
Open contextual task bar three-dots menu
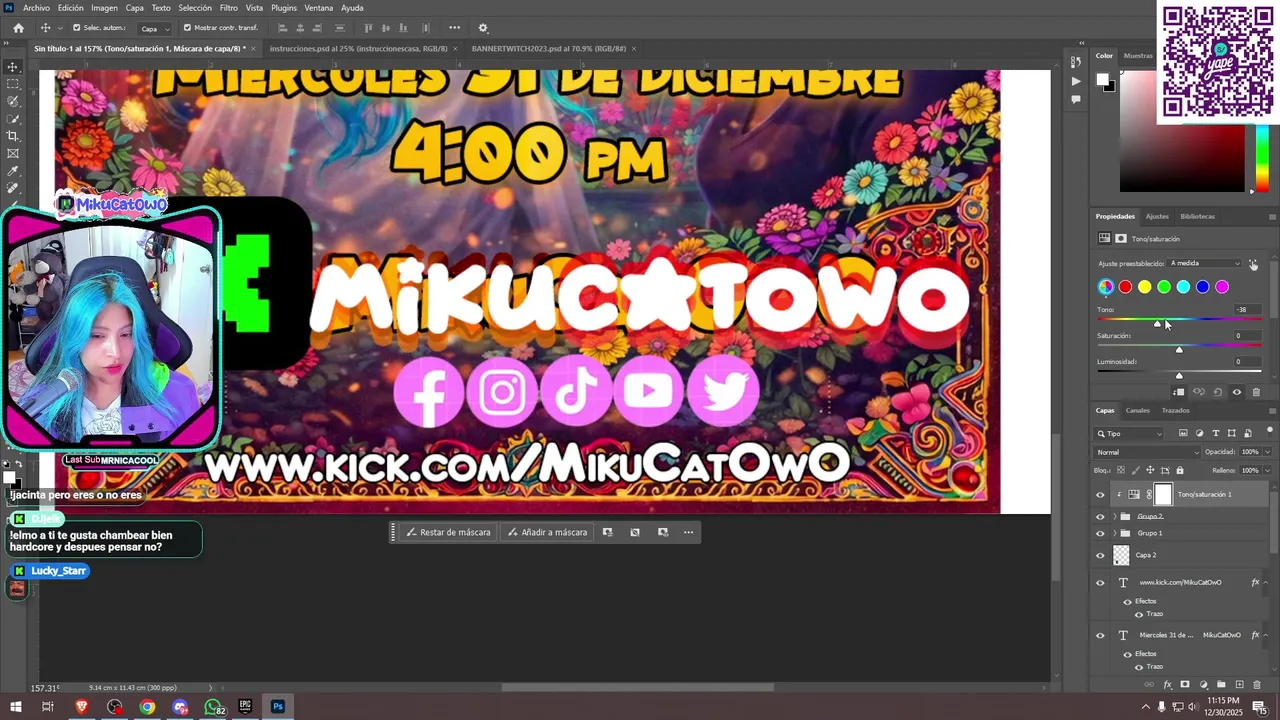tap(688, 532)
